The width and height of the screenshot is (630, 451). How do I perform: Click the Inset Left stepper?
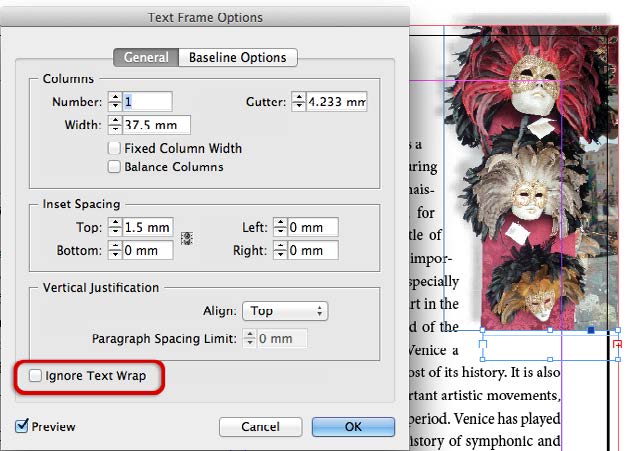pos(280,227)
